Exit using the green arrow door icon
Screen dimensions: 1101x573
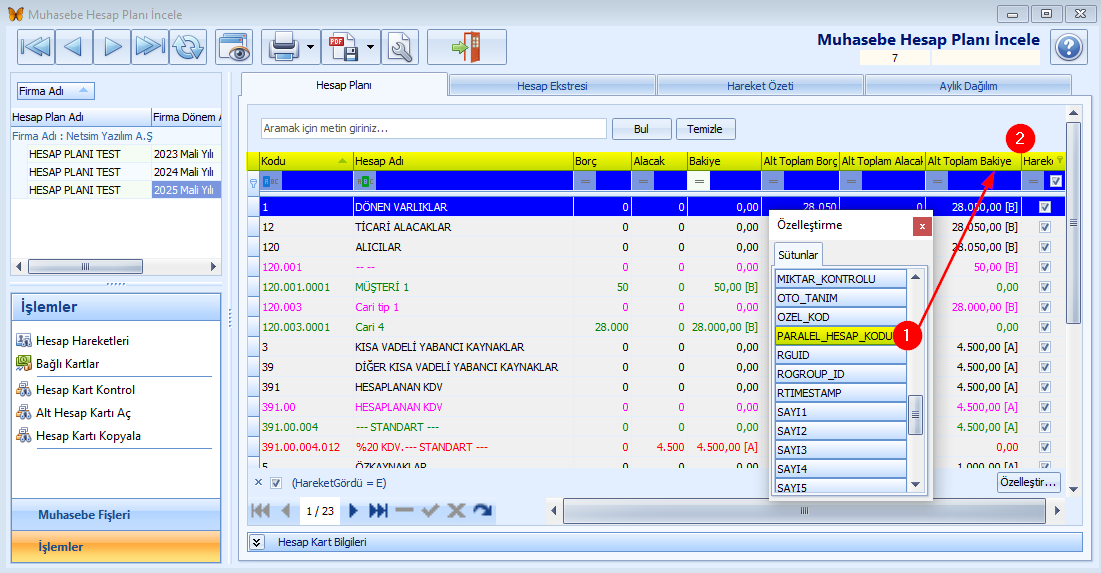point(466,47)
